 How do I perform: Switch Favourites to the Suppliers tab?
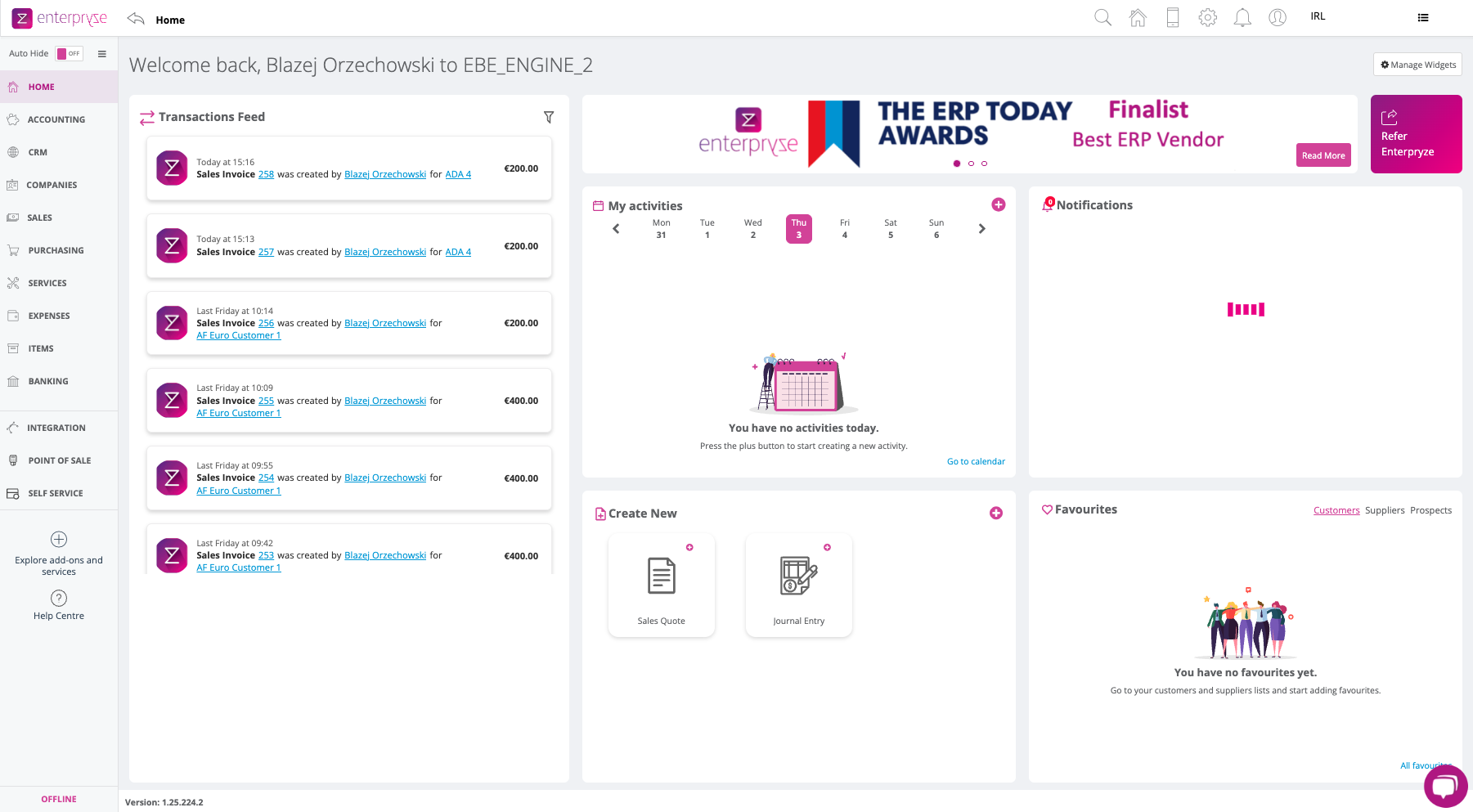[x=1385, y=510]
